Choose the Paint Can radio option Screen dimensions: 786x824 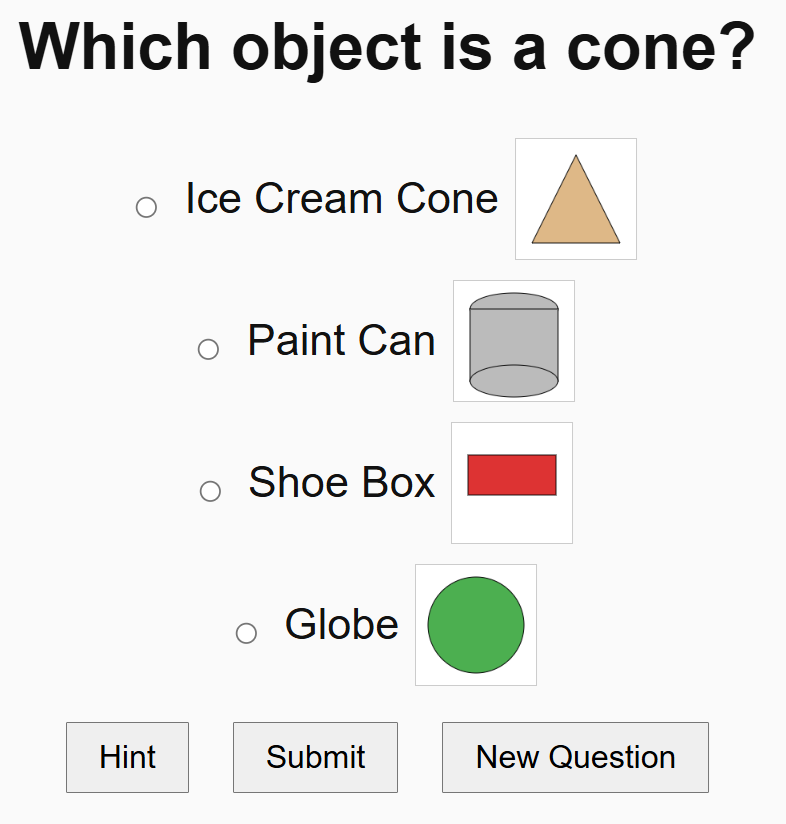(x=208, y=349)
